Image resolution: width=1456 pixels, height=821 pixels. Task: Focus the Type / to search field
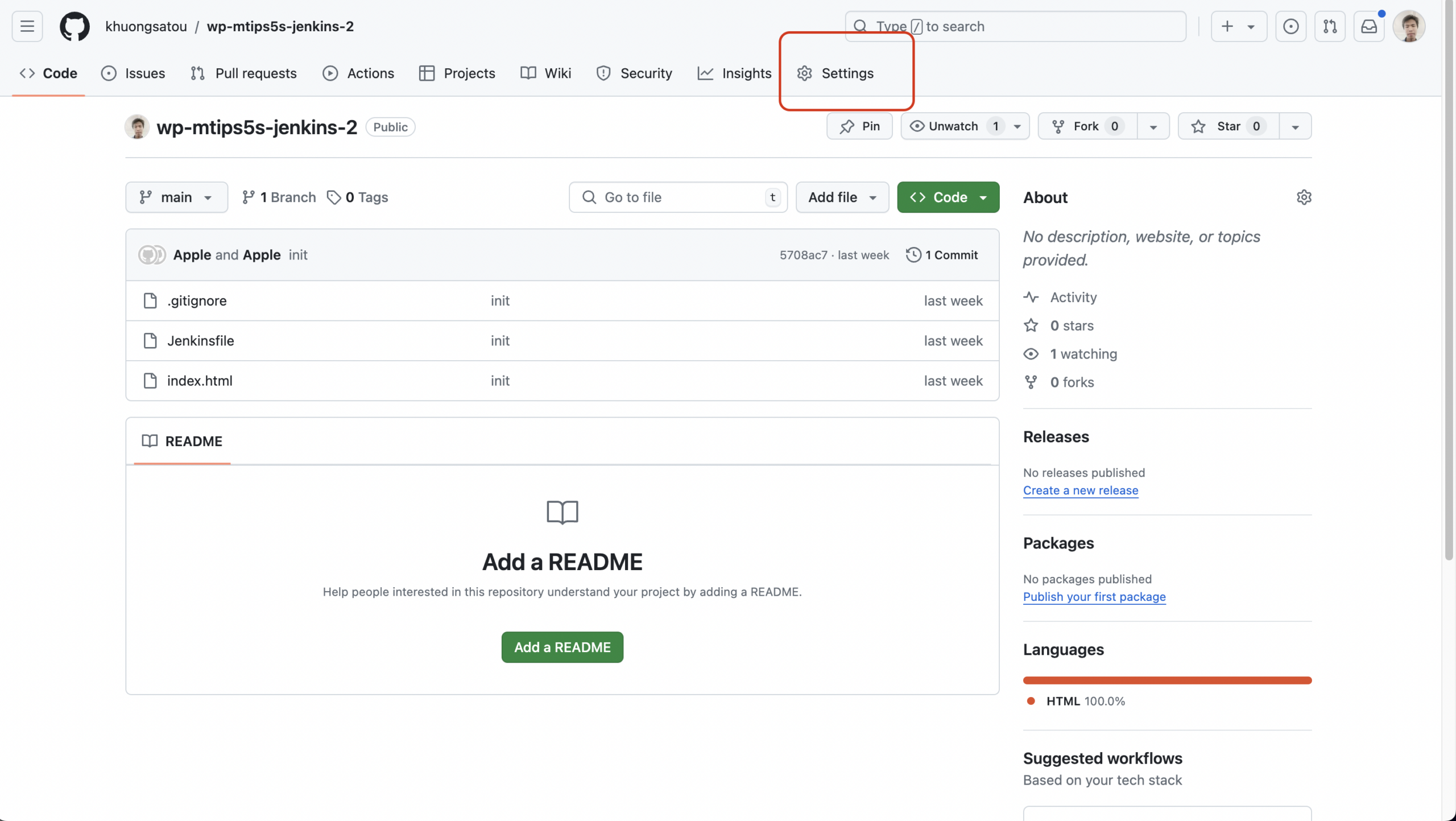1016,26
